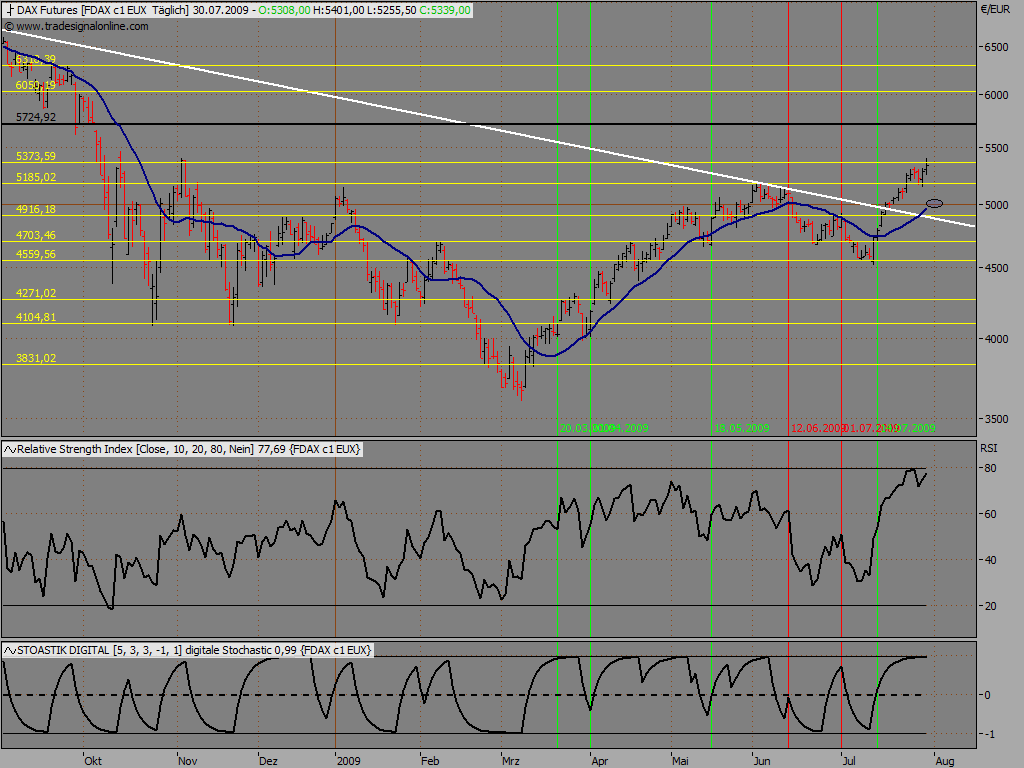This screenshot has width=1024, height=768.
Task: Click the 2009 year label on time axis
Action: [x=347, y=759]
